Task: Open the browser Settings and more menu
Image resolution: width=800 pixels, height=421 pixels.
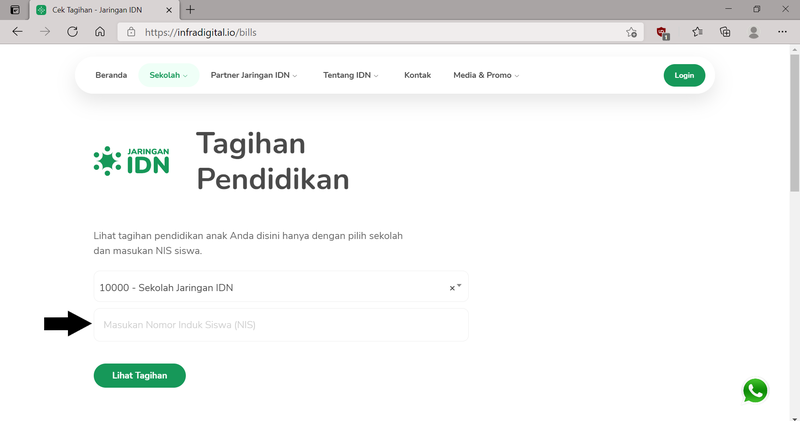Action: [782, 32]
